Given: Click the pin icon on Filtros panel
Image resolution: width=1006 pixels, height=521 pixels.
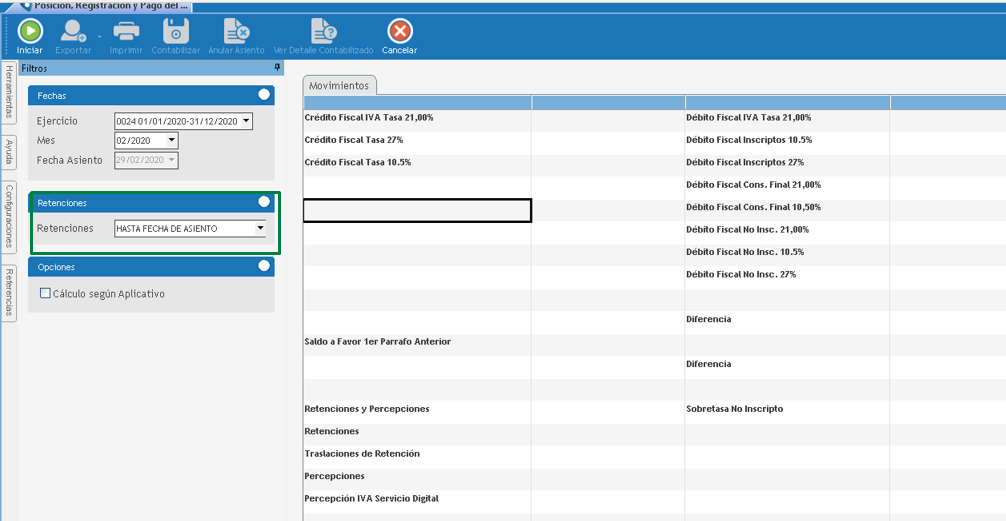Looking at the screenshot, I should tap(277, 68).
